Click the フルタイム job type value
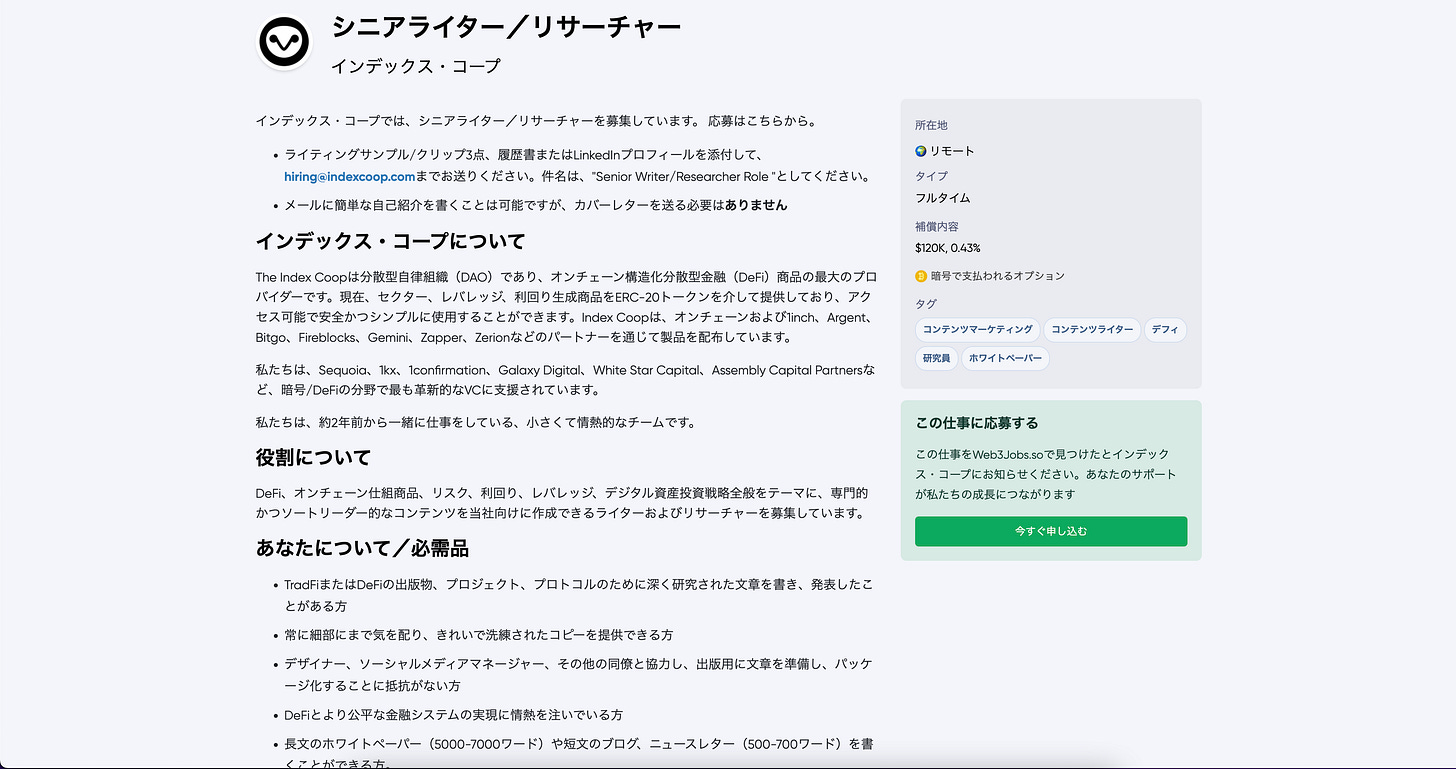The image size is (1456, 769). (942, 198)
